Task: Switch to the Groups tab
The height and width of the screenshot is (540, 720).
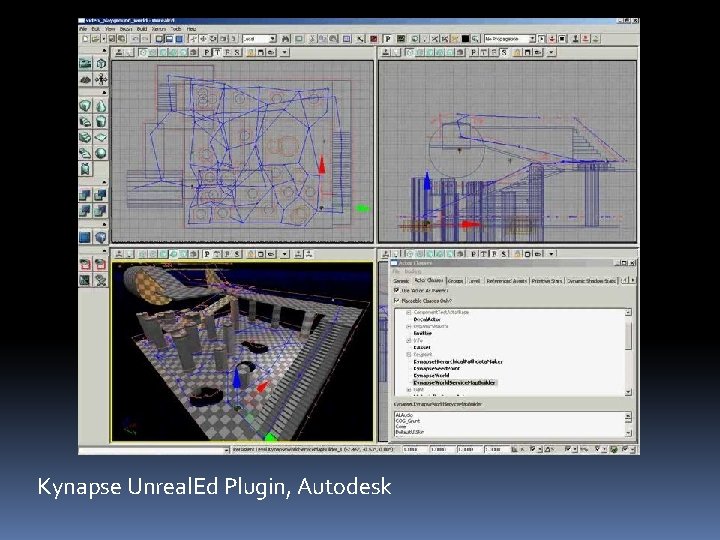Action: click(455, 281)
